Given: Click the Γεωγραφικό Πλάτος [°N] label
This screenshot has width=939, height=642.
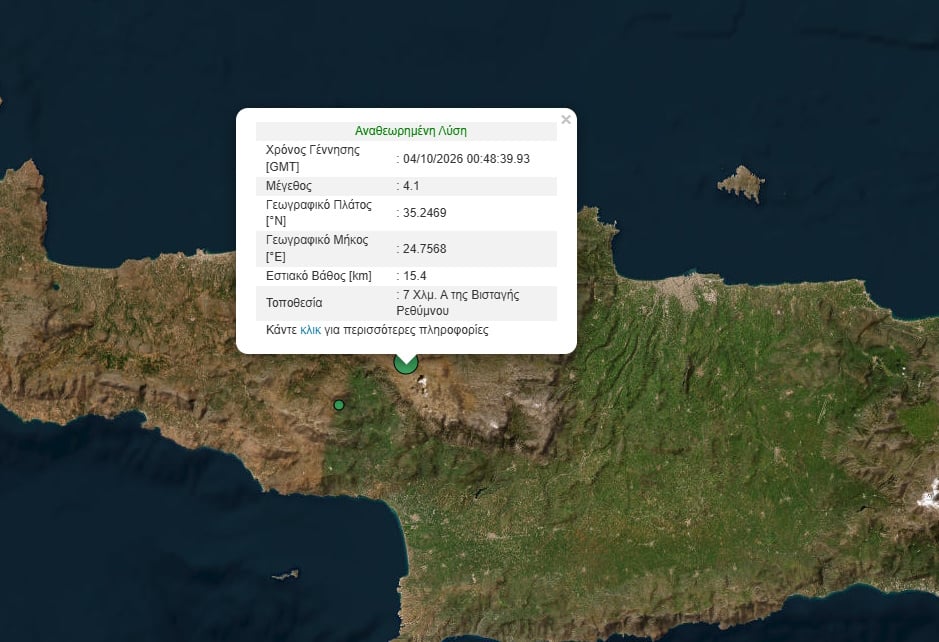Looking at the screenshot, I should pyautogui.click(x=319, y=213).
